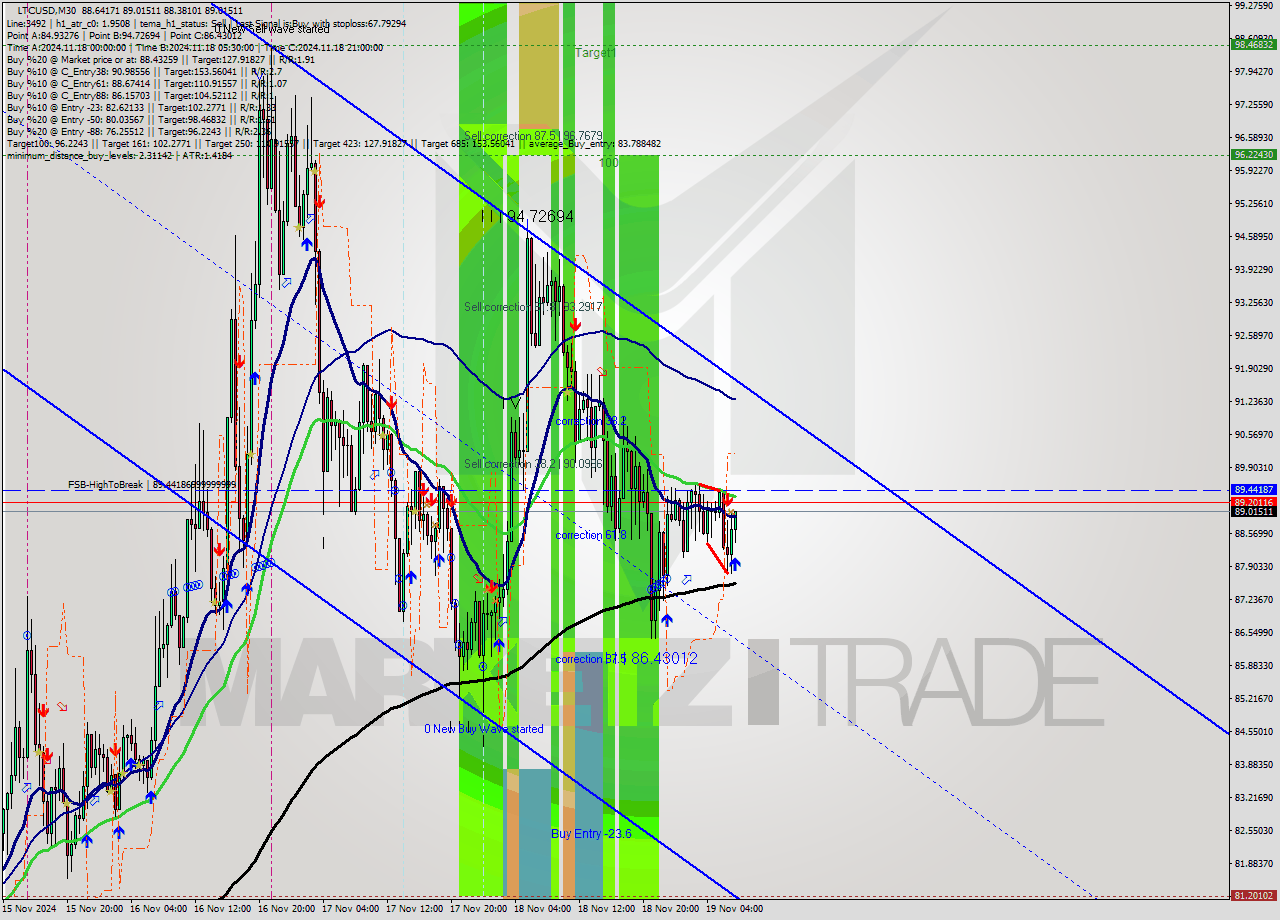
Task: Click the '18 Nov 20:00' time label
Action: click(671, 909)
